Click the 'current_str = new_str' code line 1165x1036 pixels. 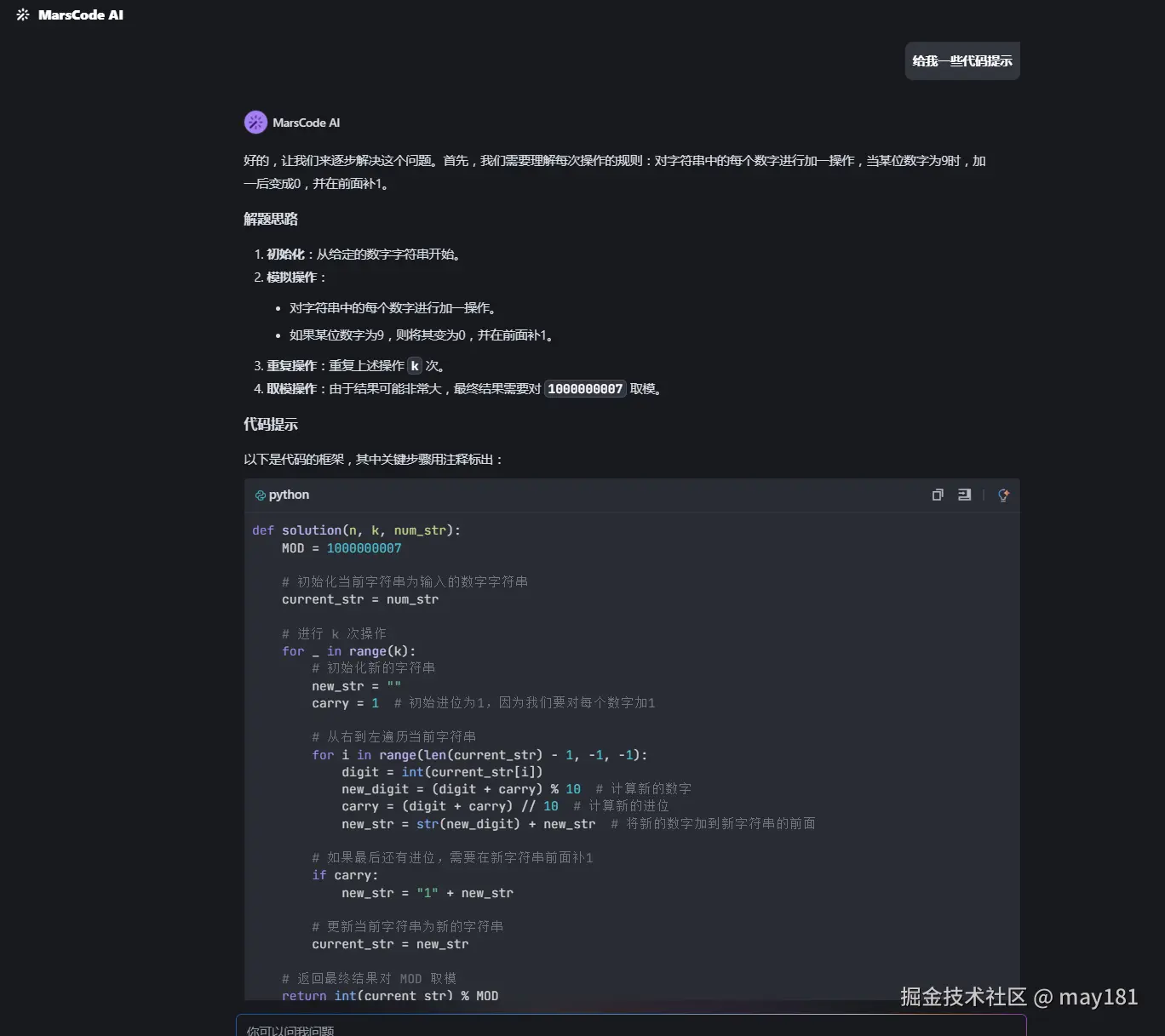click(390, 944)
